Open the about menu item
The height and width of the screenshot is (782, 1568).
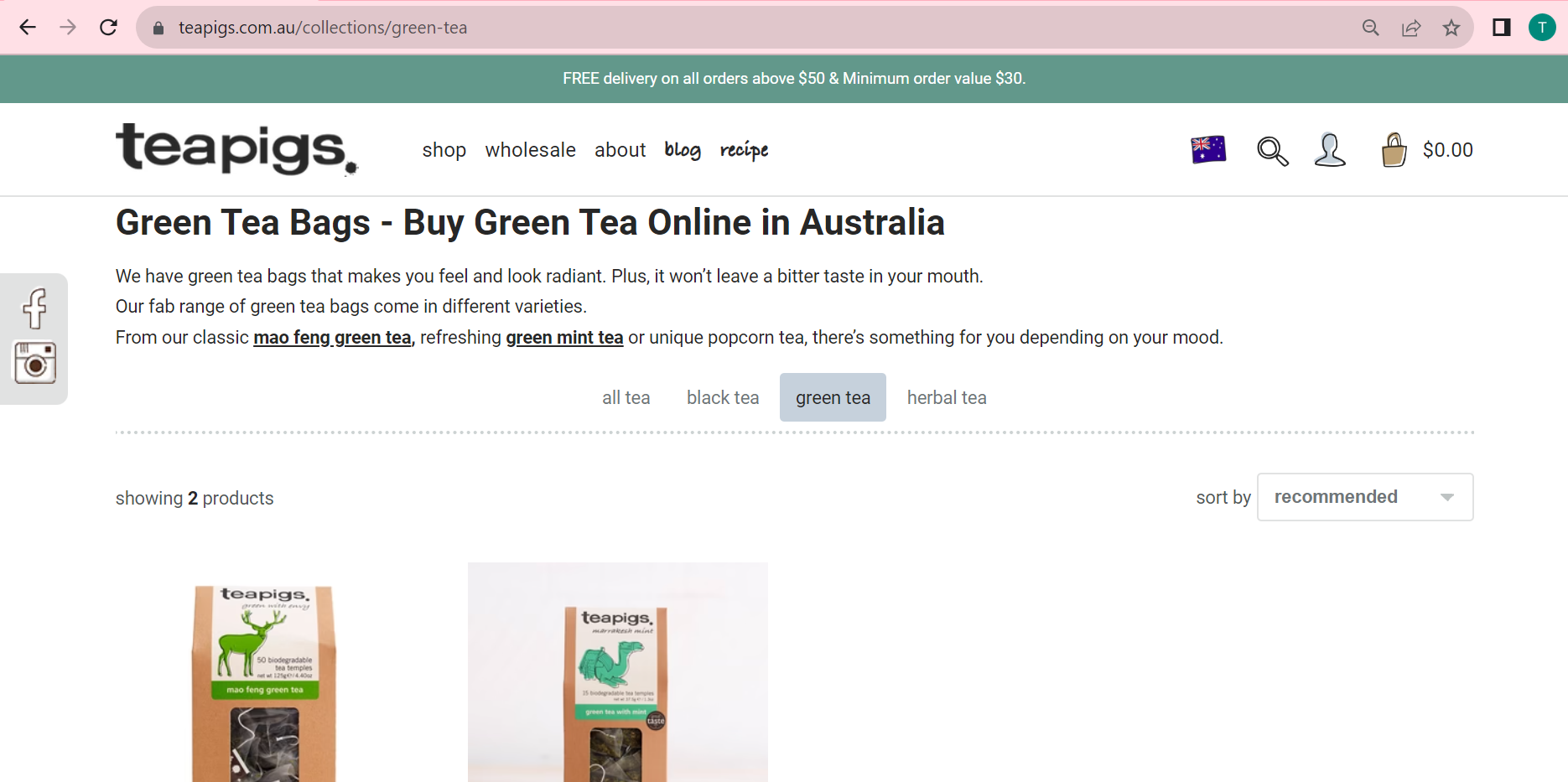coord(620,150)
